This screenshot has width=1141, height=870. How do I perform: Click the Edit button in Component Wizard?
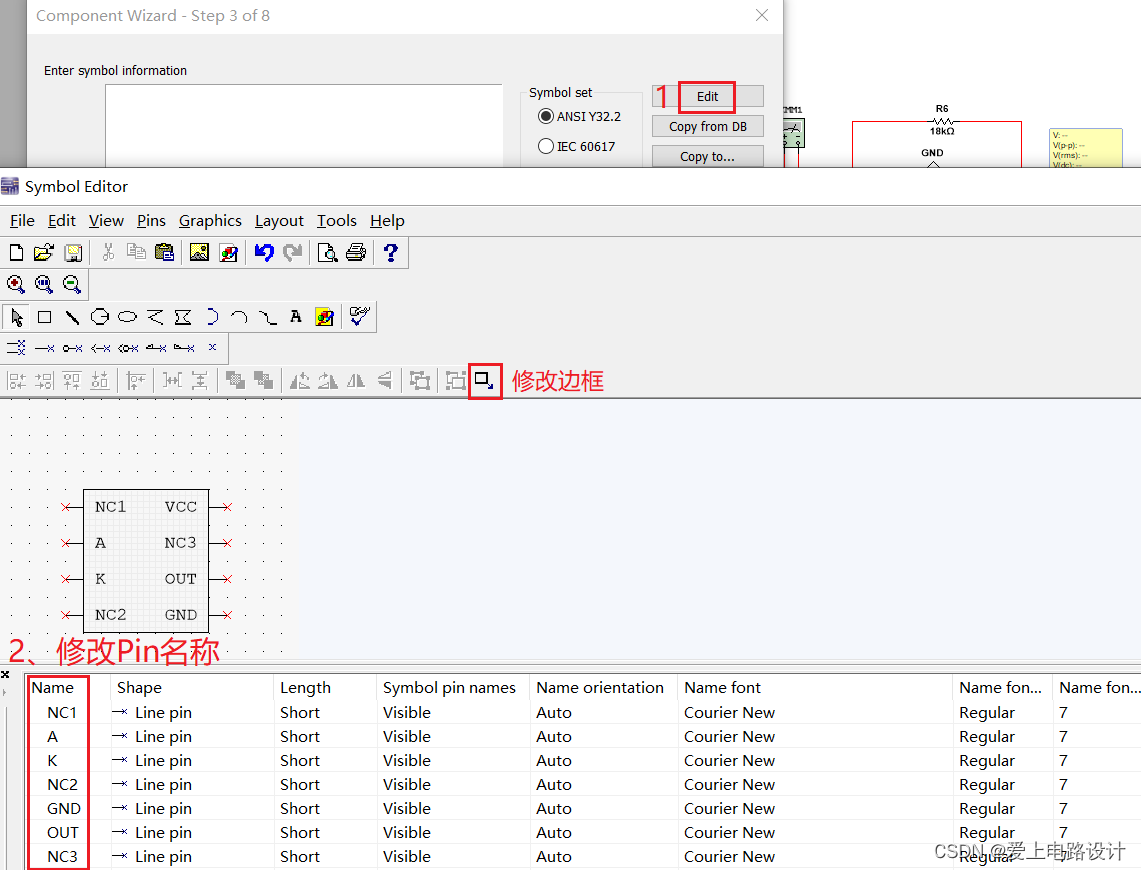tap(707, 97)
